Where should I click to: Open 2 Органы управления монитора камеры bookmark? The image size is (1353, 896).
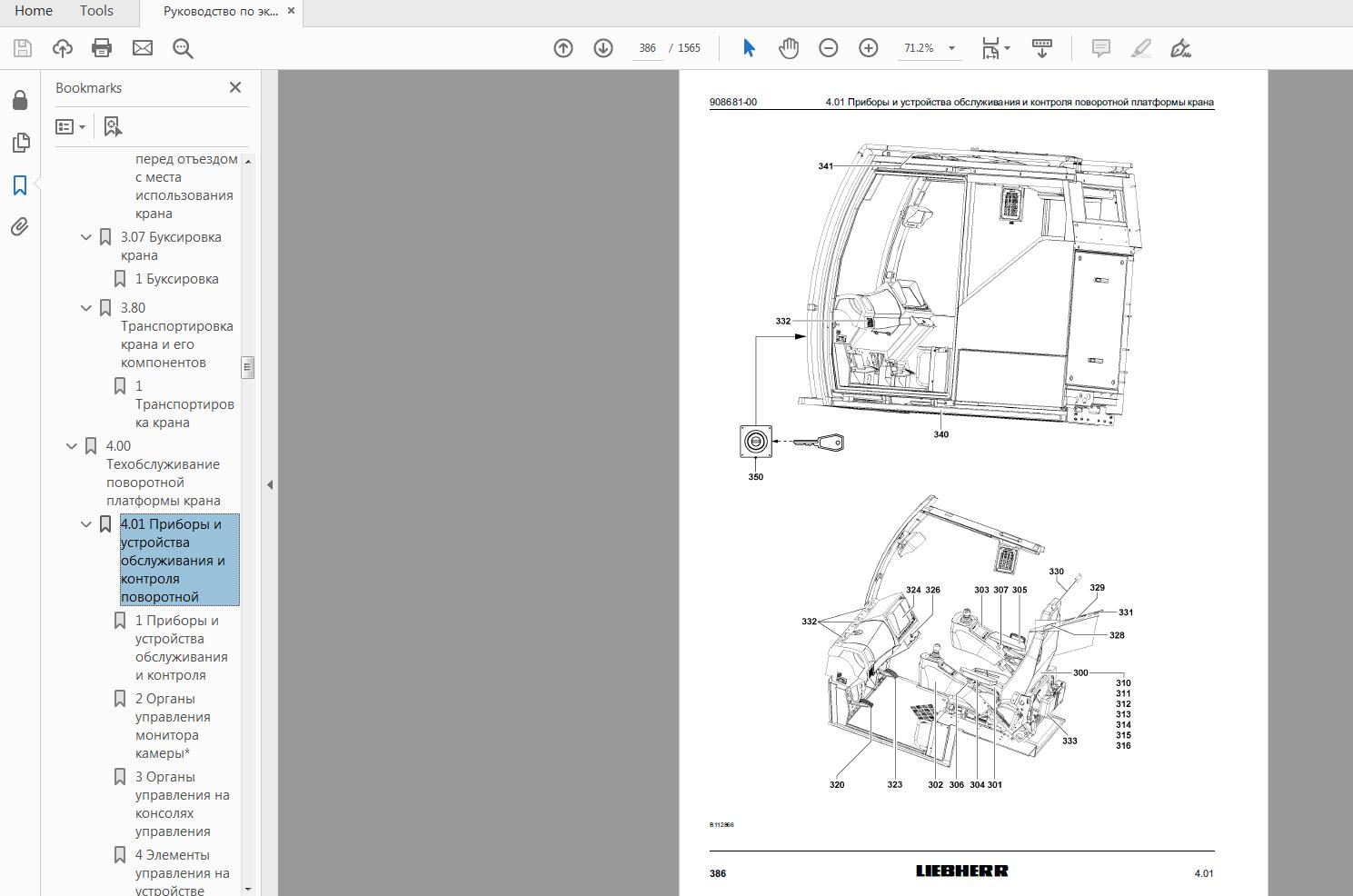point(173,726)
